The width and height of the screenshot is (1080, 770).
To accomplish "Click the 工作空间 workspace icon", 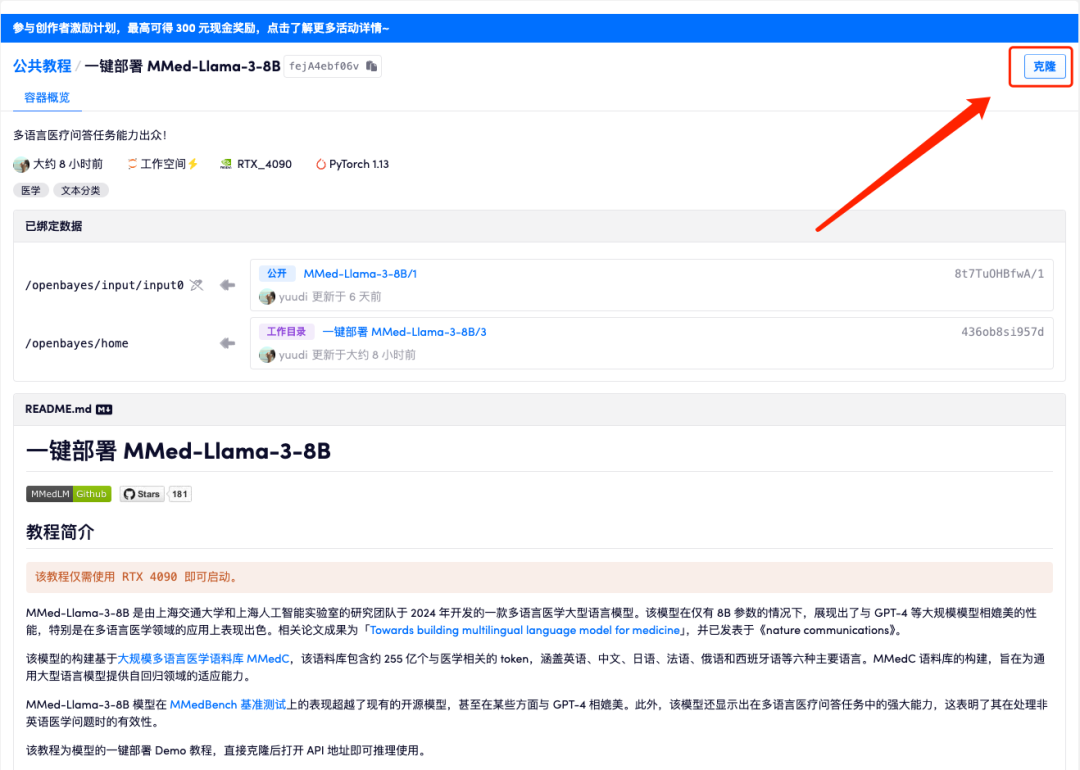I will [x=132, y=164].
